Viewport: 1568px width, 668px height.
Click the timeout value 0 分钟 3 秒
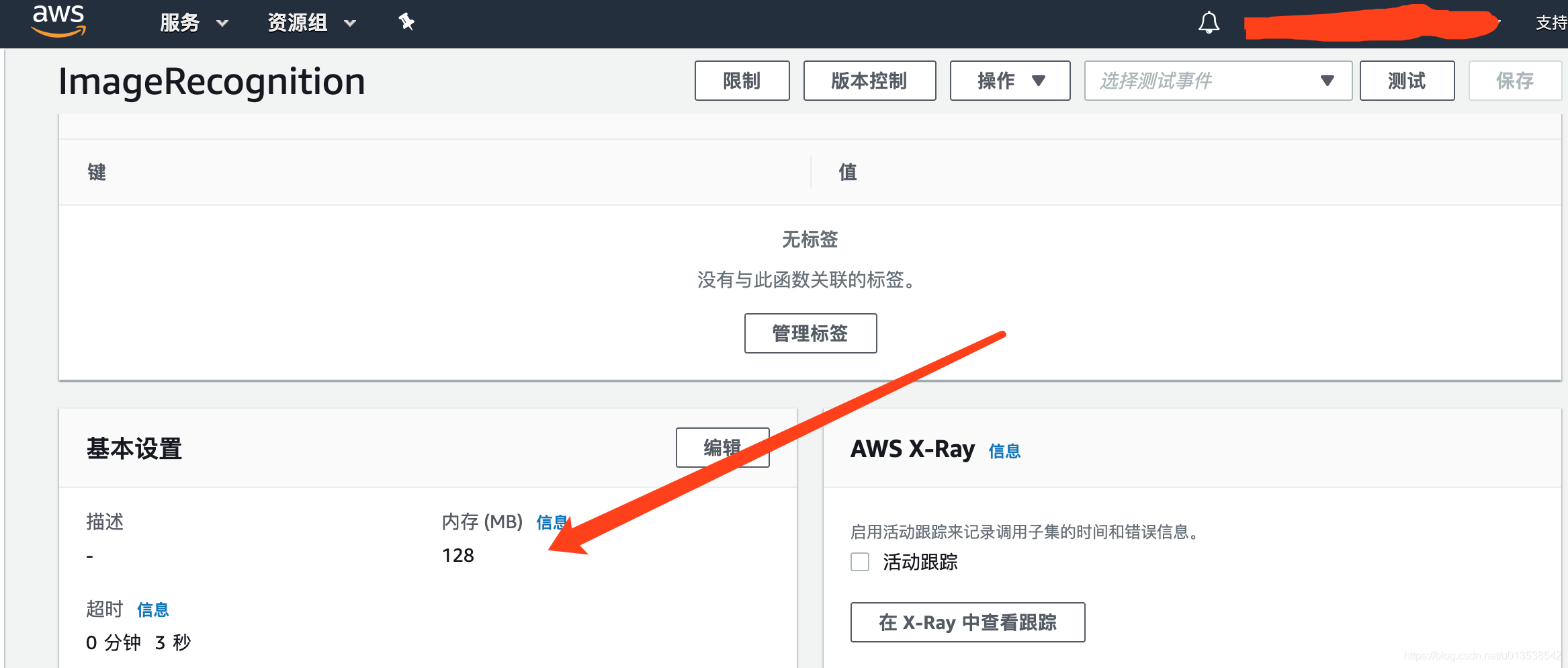[x=138, y=642]
